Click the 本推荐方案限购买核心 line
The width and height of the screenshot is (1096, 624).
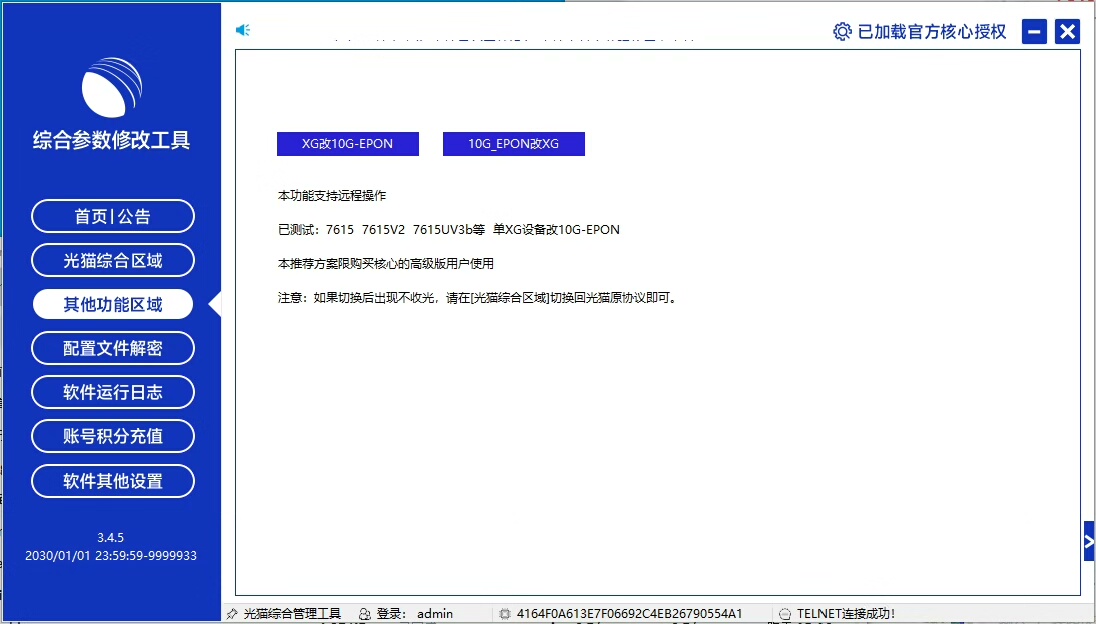click(386, 263)
